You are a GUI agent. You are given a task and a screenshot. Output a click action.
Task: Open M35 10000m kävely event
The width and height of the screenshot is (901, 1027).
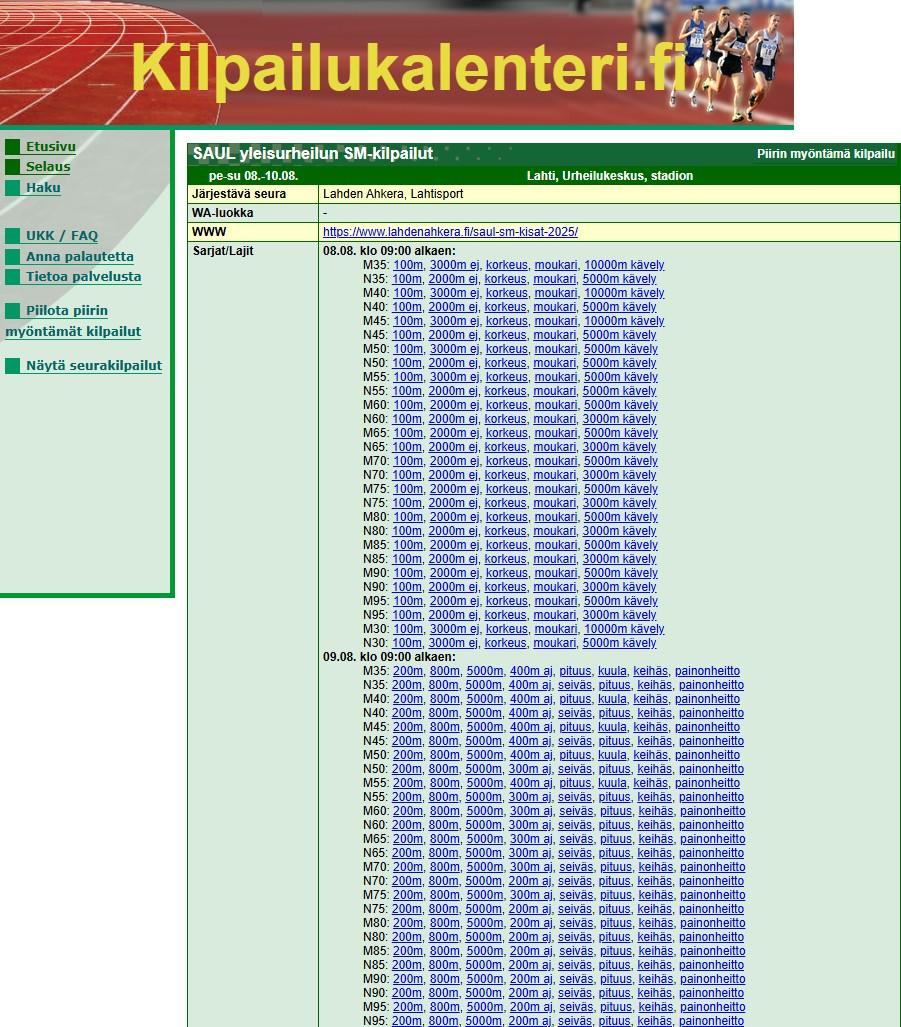point(624,265)
